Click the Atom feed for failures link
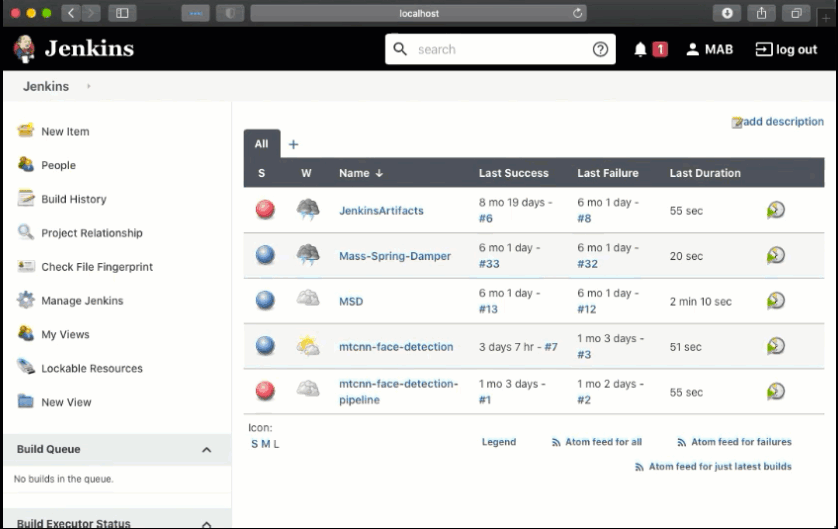This screenshot has height=529, width=838. pyautogui.click(x=740, y=442)
